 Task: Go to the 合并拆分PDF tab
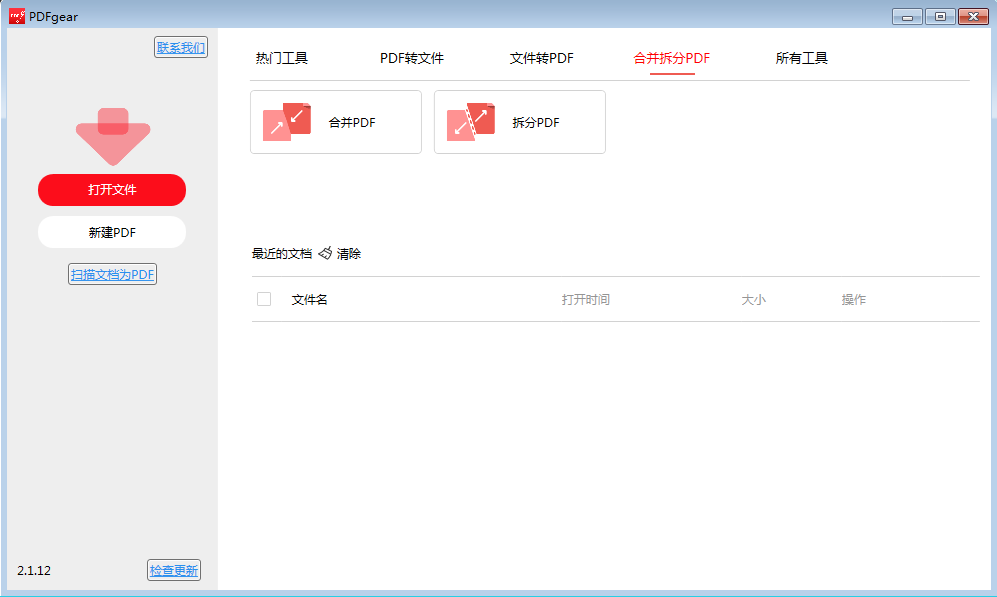tap(671, 58)
